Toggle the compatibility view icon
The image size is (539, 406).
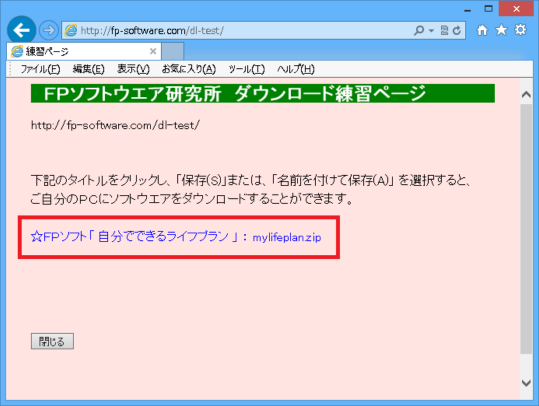tap(444, 31)
